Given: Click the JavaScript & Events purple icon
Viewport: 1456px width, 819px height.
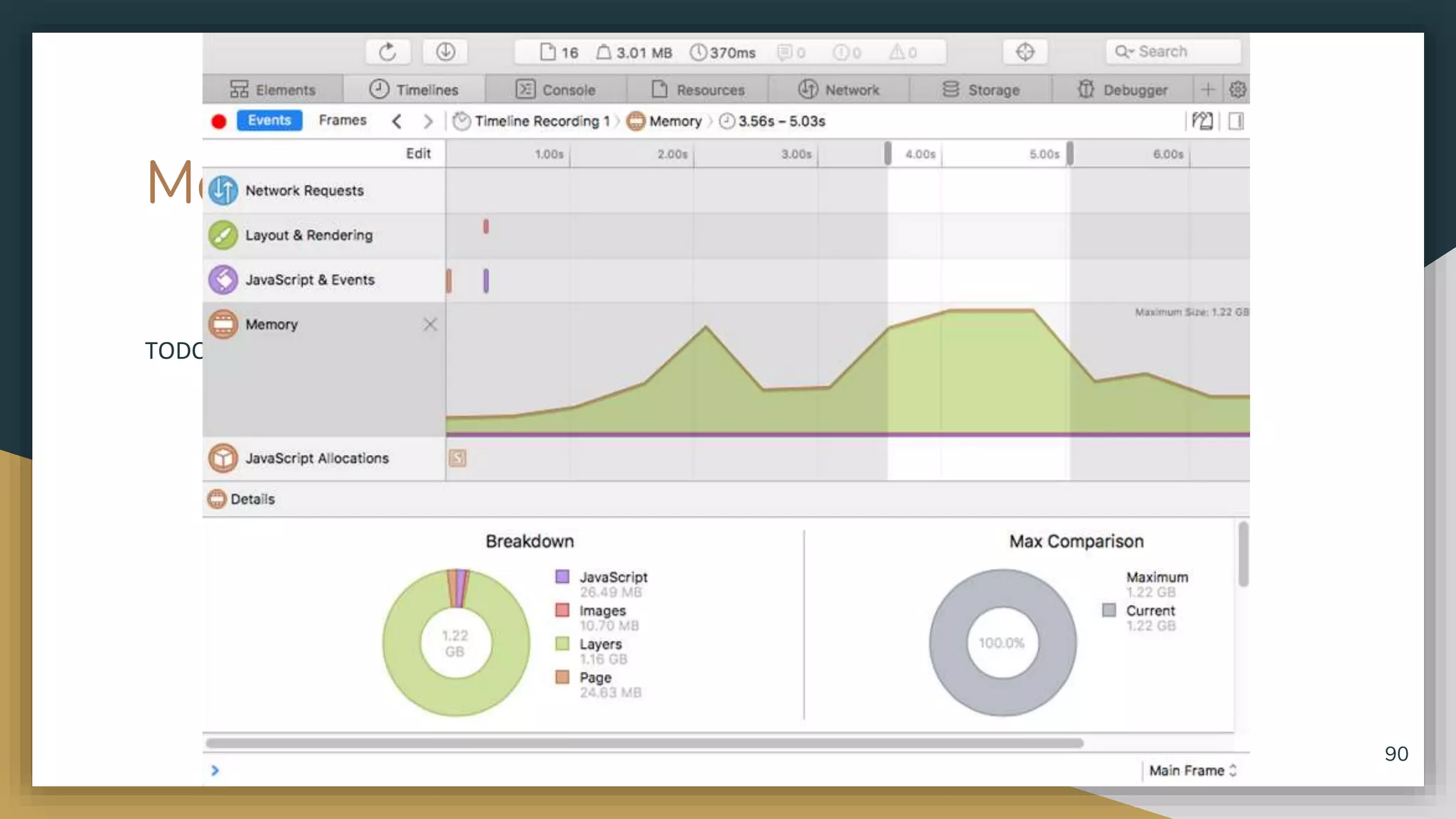Looking at the screenshot, I should tap(223, 280).
